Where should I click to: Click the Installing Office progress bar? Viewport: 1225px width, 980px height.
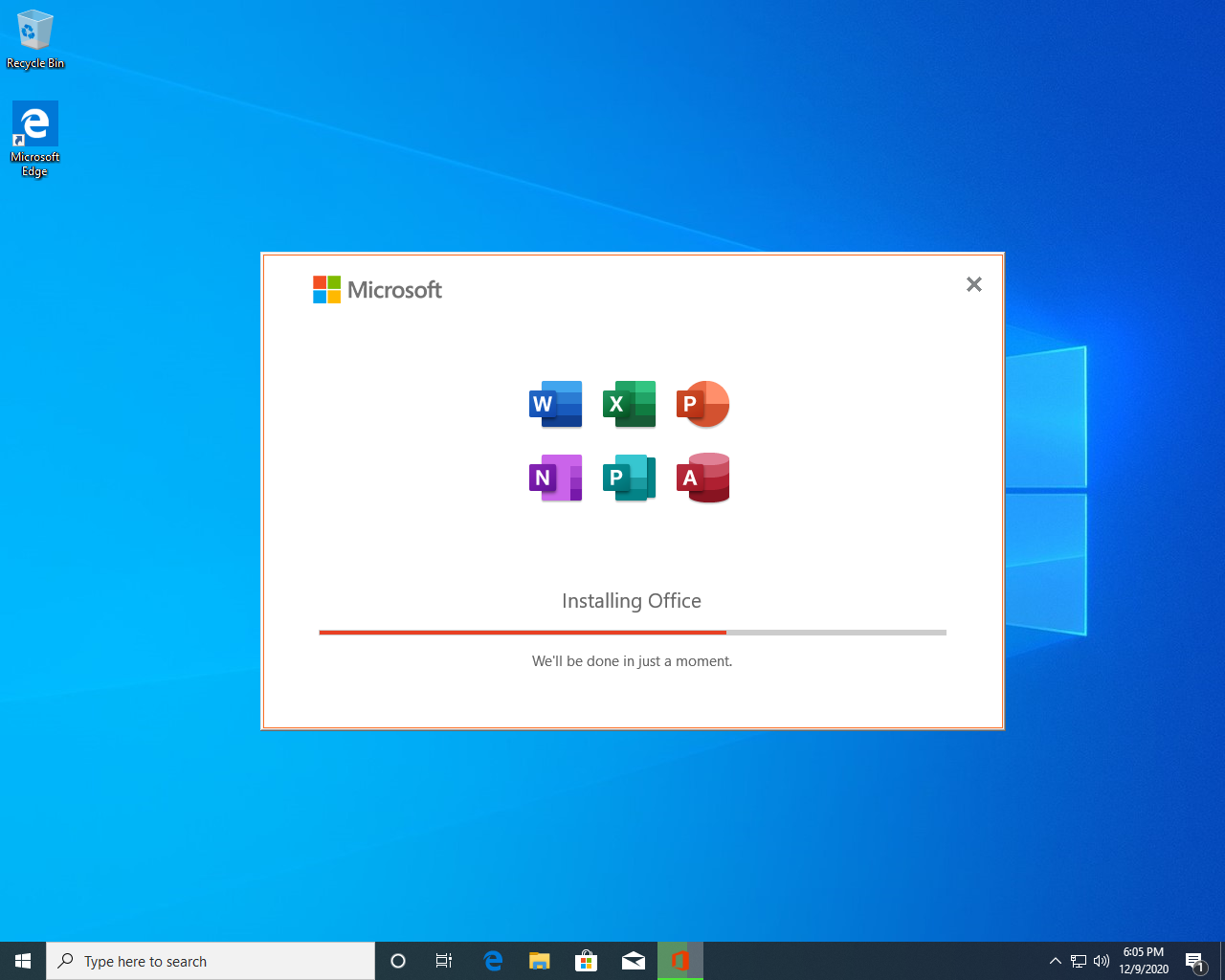tap(633, 633)
